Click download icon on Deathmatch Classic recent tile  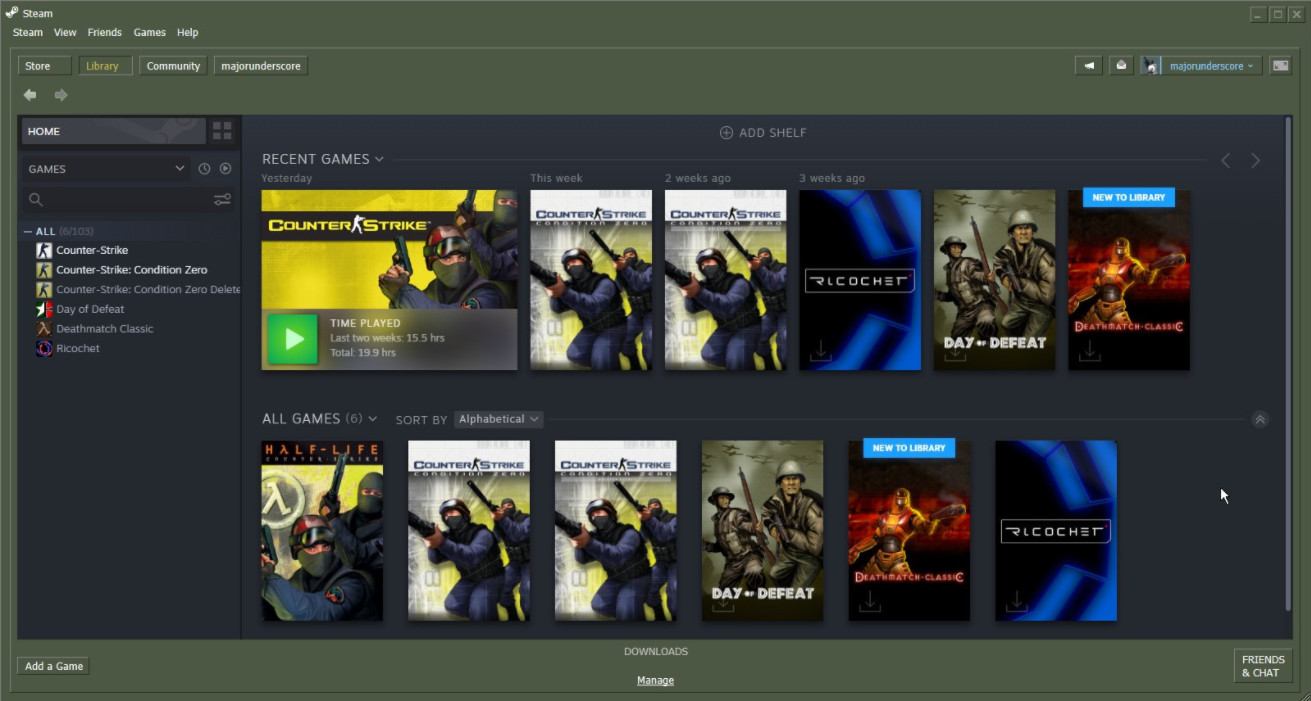pyautogui.click(x=1089, y=351)
